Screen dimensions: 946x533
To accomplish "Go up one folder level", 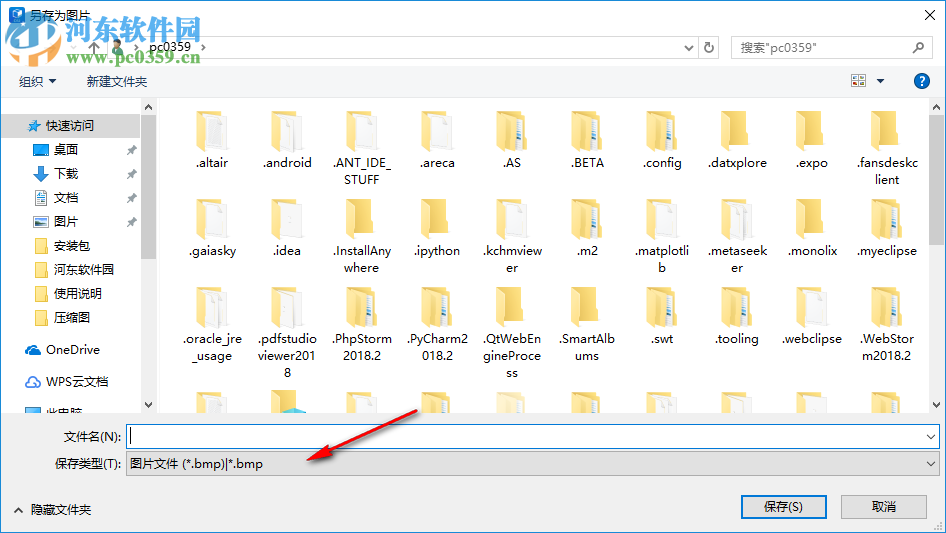I will point(94,47).
